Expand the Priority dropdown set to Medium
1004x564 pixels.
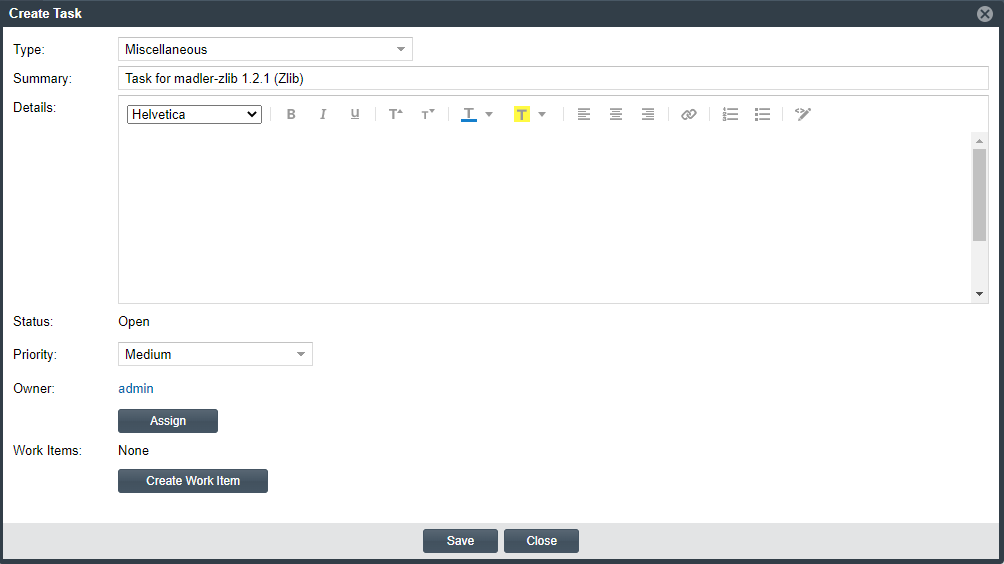(215, 354)
